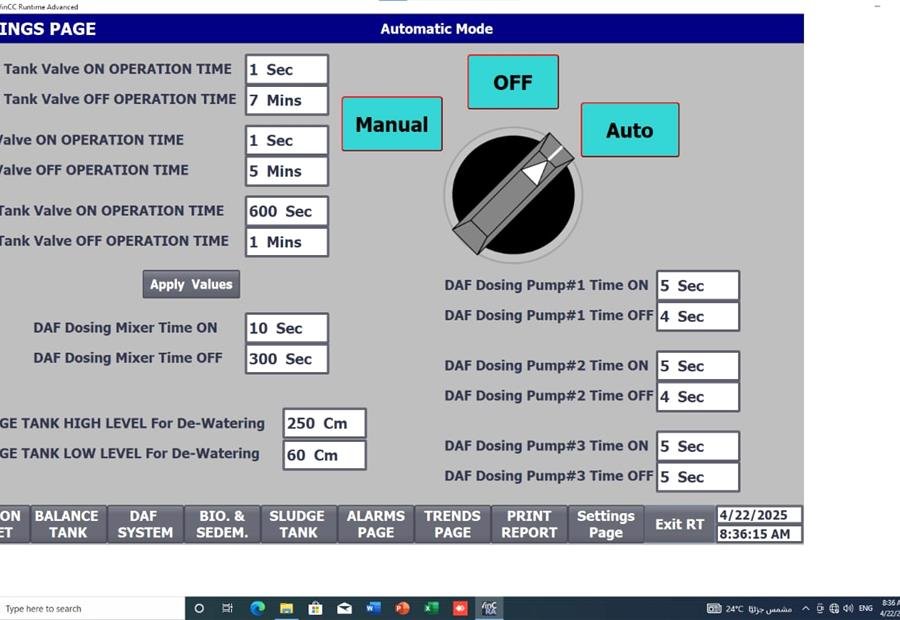Screen dimensions: 900x620
Task: Edit Tank Valve OFF time 1 Mins field
Action: [287, 242]
